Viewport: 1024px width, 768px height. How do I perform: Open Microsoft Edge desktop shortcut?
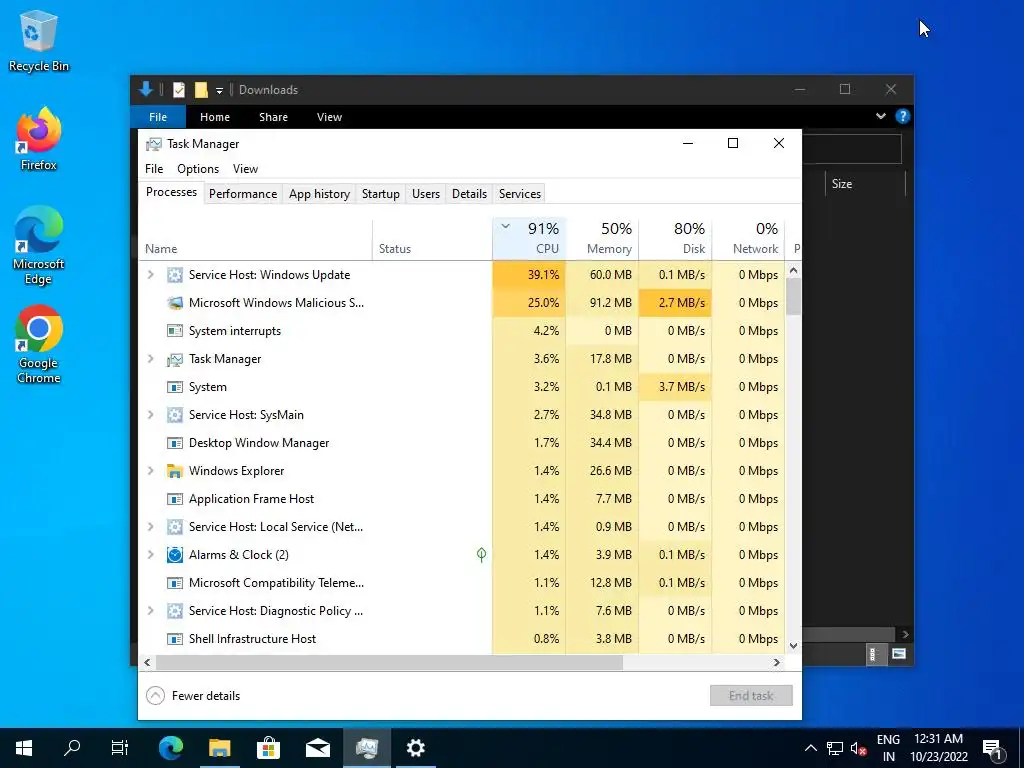point(39,246)
